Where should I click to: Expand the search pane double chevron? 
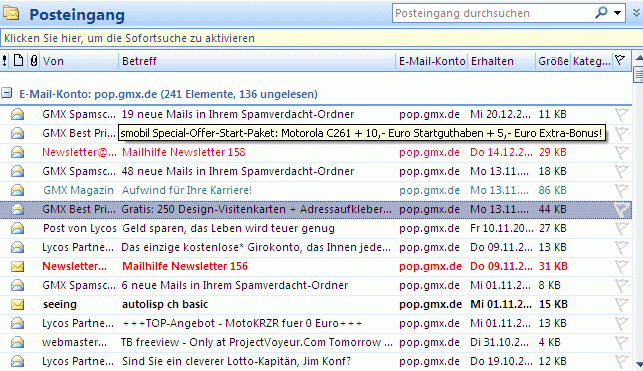(x=636, y=13)
